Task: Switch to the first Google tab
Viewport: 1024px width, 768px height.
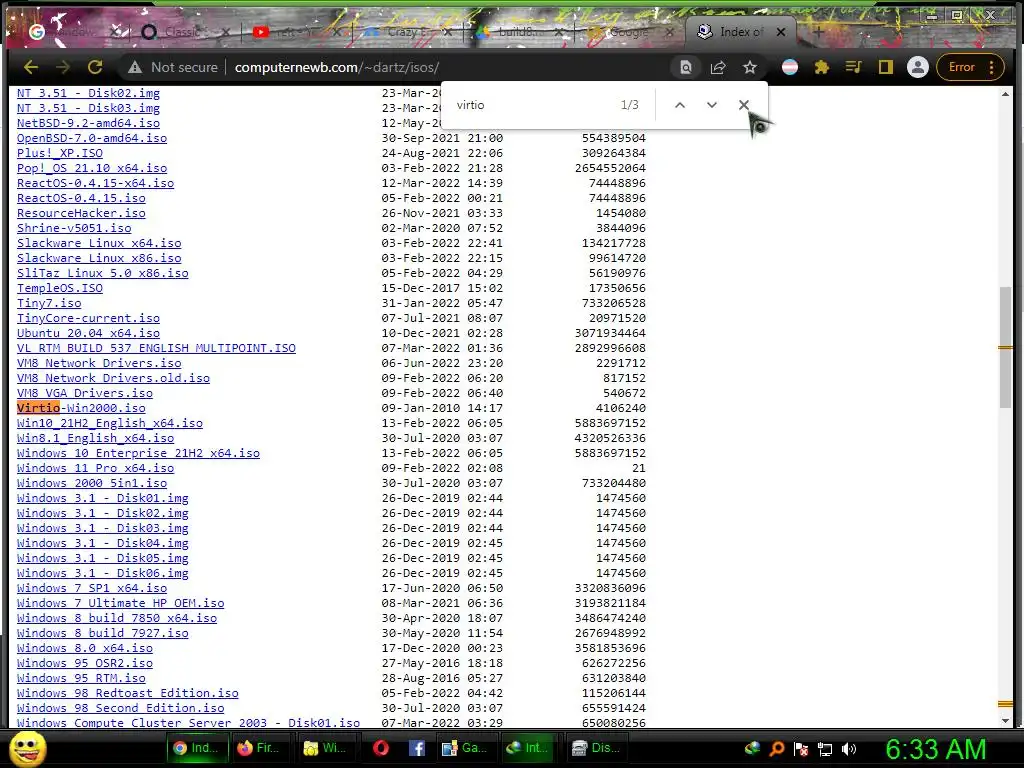Action: pyautogui.click(x=72, y=31)
